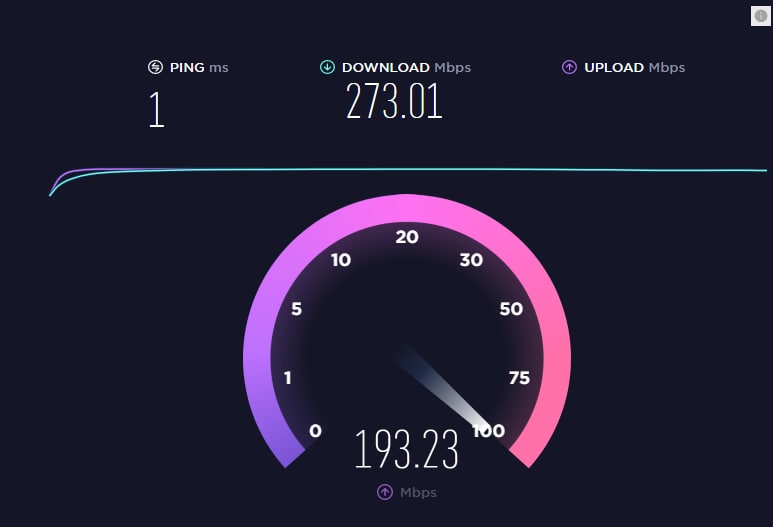Click the download arrow icon
Screen dimensions: 773x527
click(x=327, y=67)
